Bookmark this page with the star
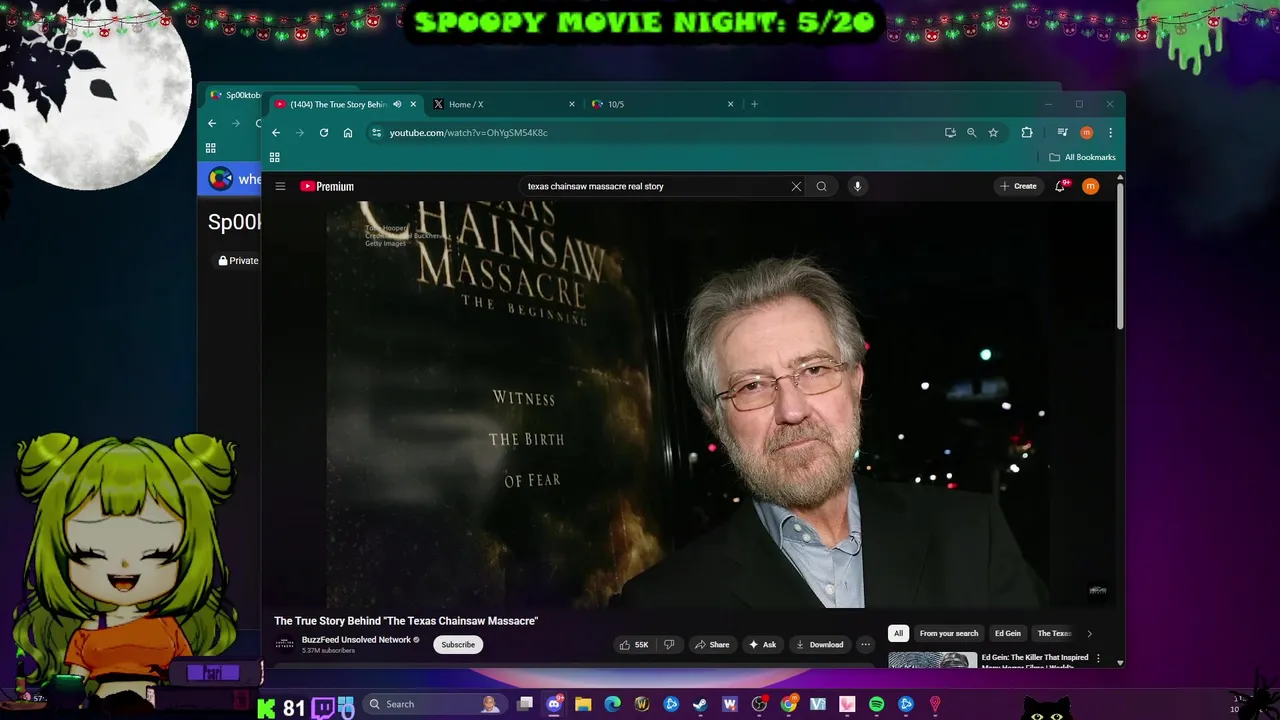 993,132
